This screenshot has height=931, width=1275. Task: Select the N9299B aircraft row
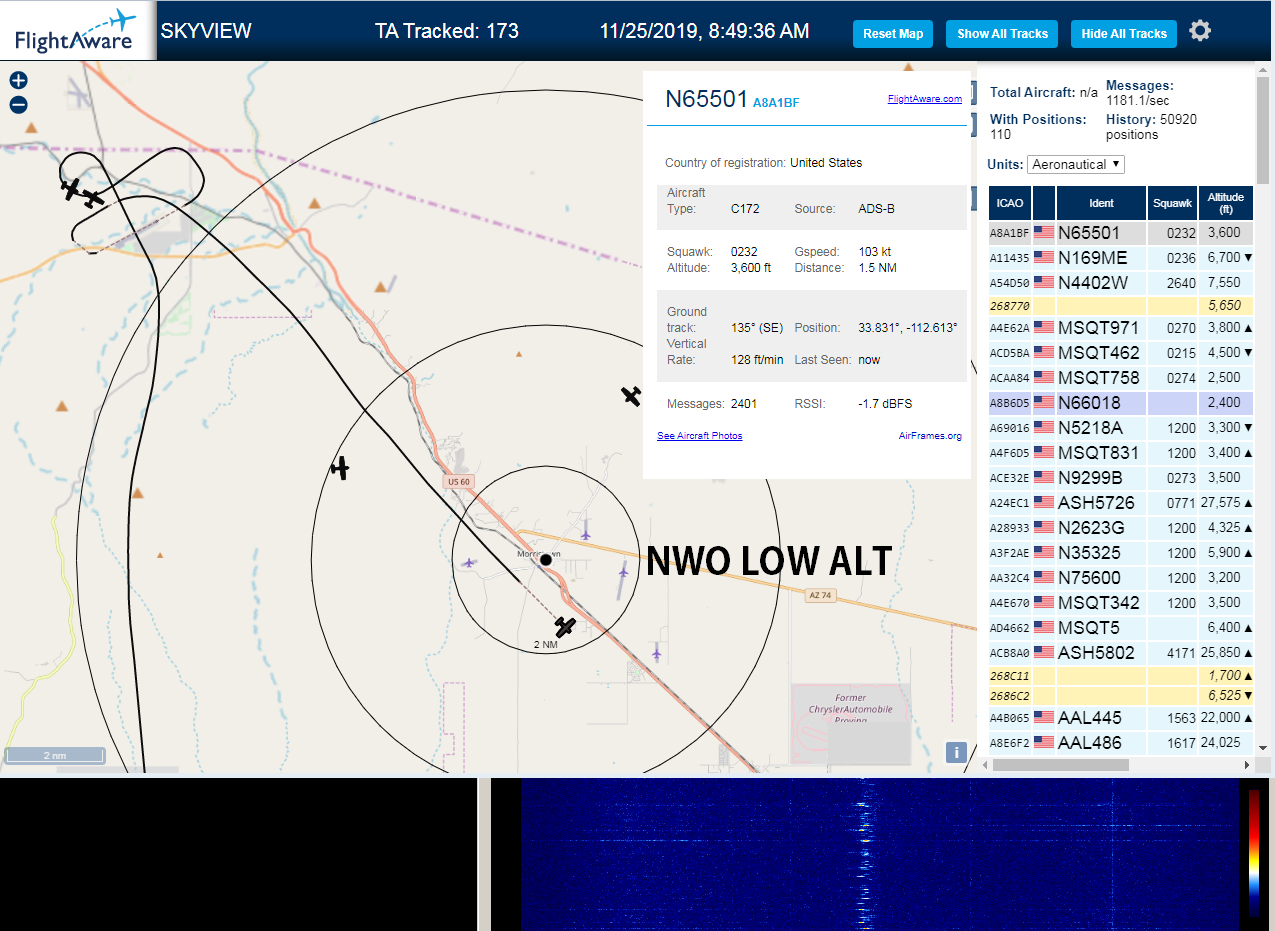pos(1121,478)
